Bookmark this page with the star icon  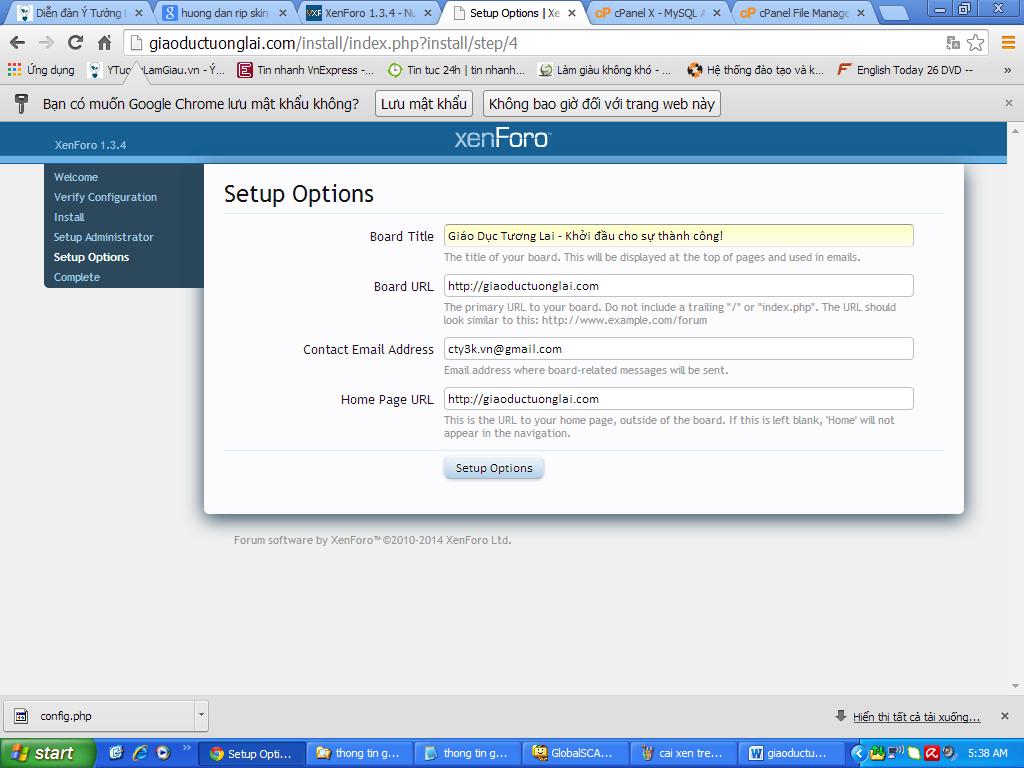tap(975, 43)
